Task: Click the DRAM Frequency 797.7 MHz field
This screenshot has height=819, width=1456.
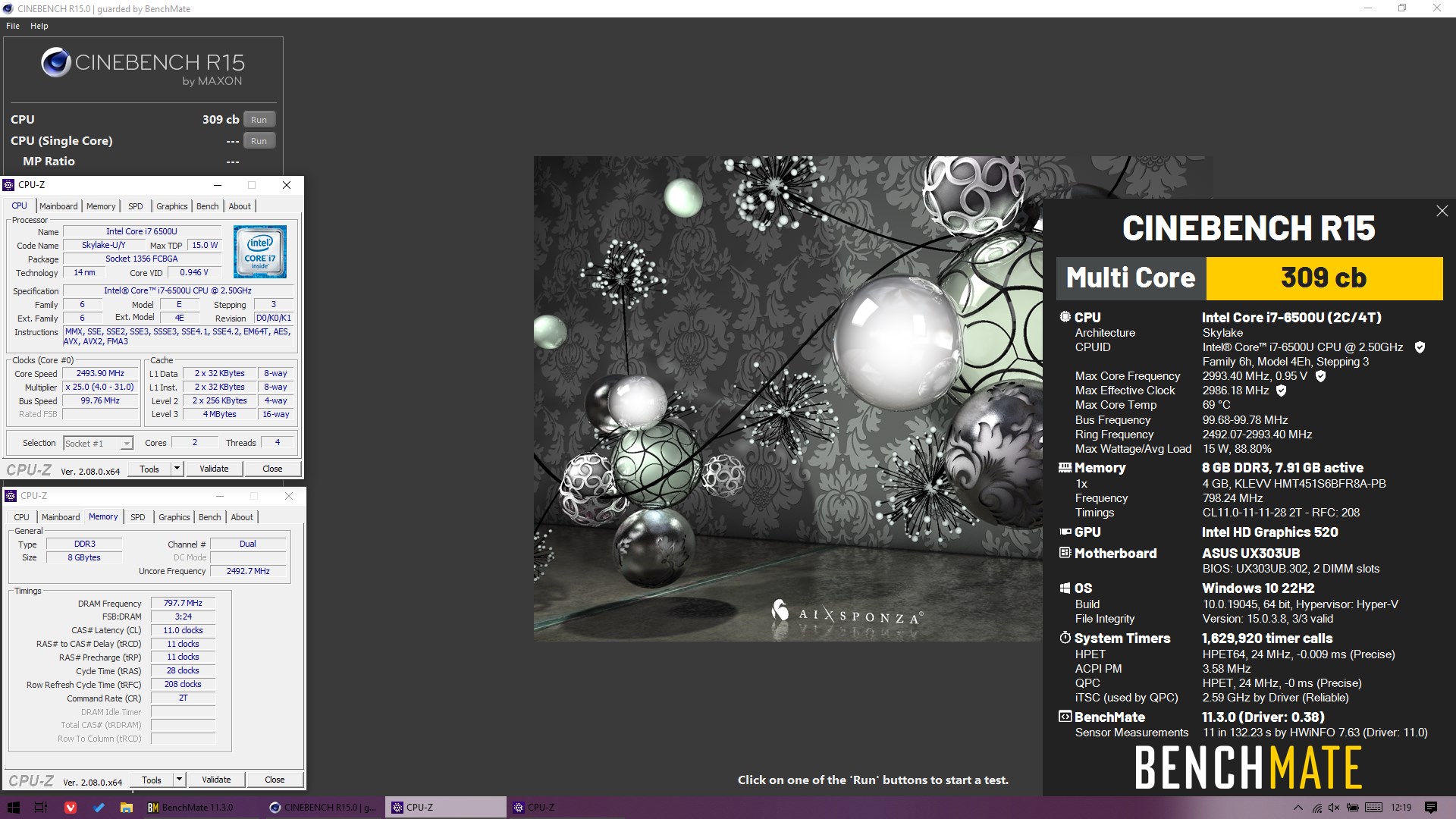Action: pos(183,603)
